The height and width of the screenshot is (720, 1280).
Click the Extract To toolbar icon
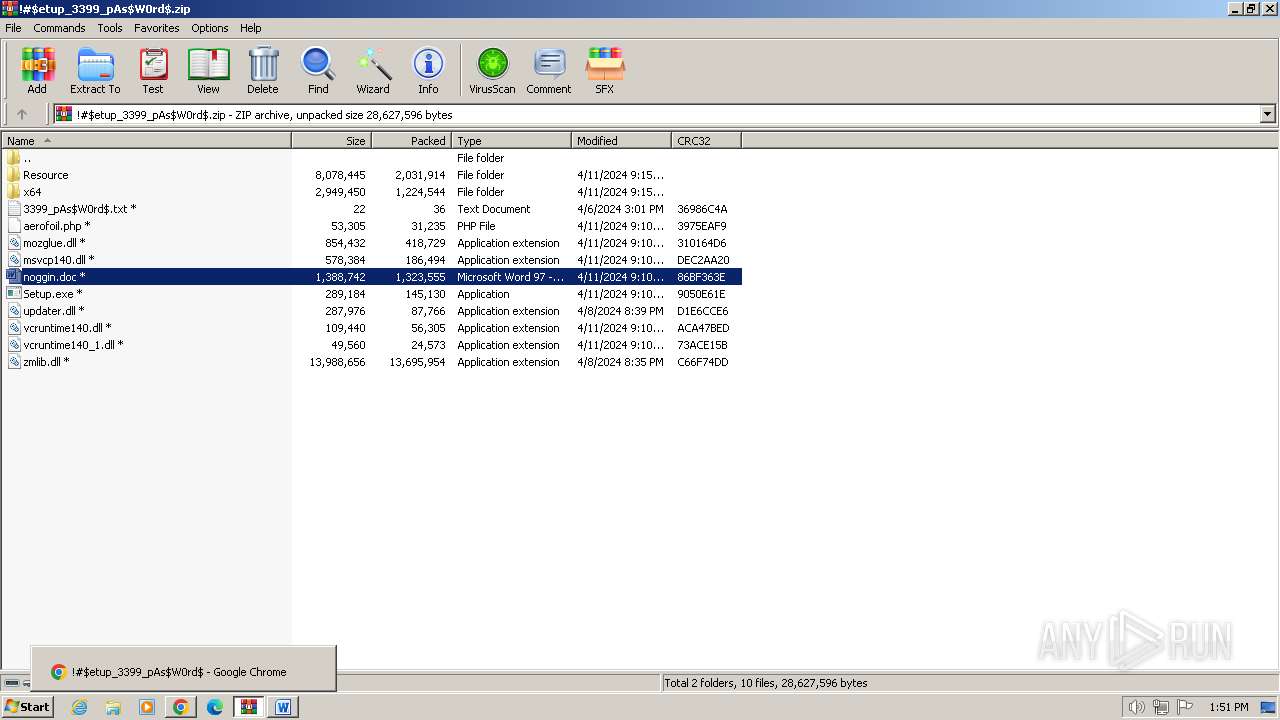click(x=95, y=70)
